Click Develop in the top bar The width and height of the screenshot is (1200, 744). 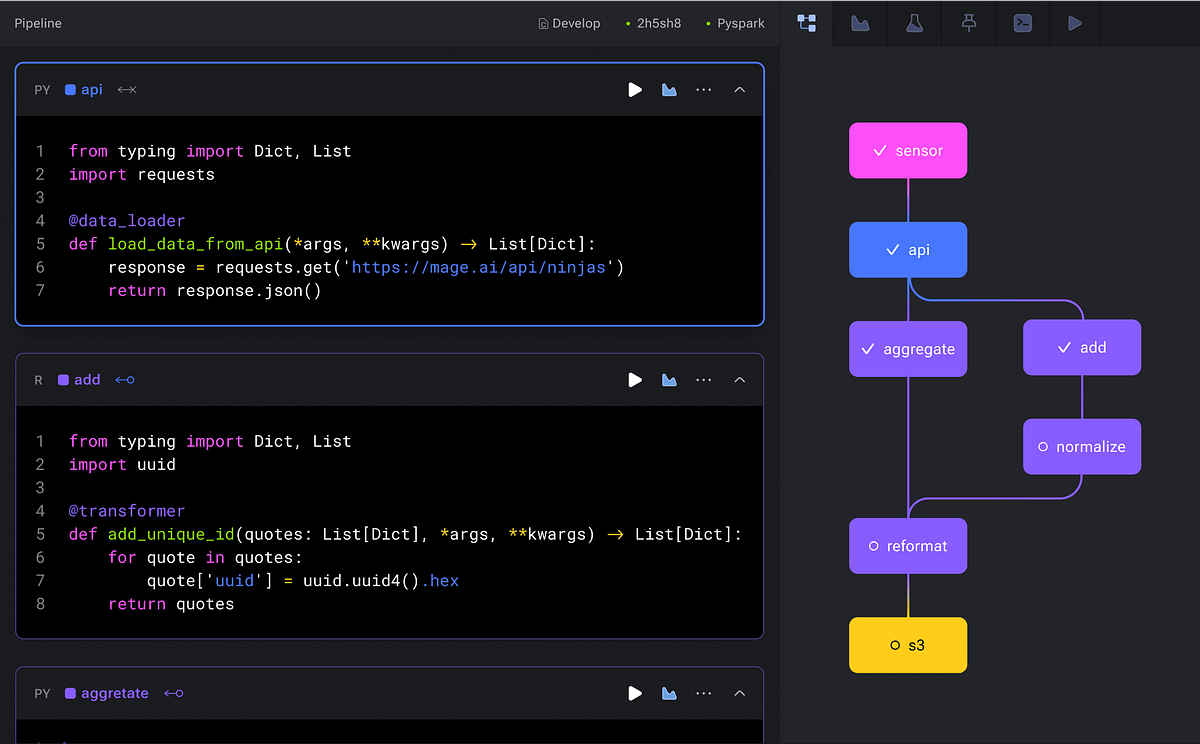pyautogui.click(x=569, y=22)
